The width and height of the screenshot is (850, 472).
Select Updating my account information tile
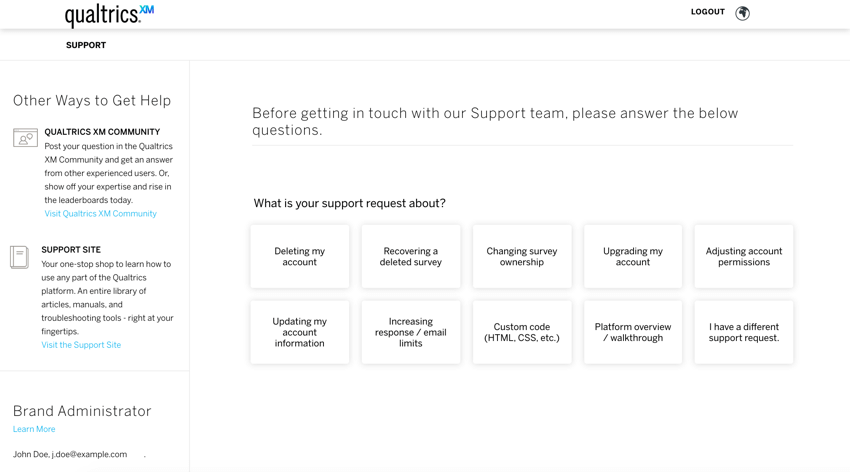point(300,332)
